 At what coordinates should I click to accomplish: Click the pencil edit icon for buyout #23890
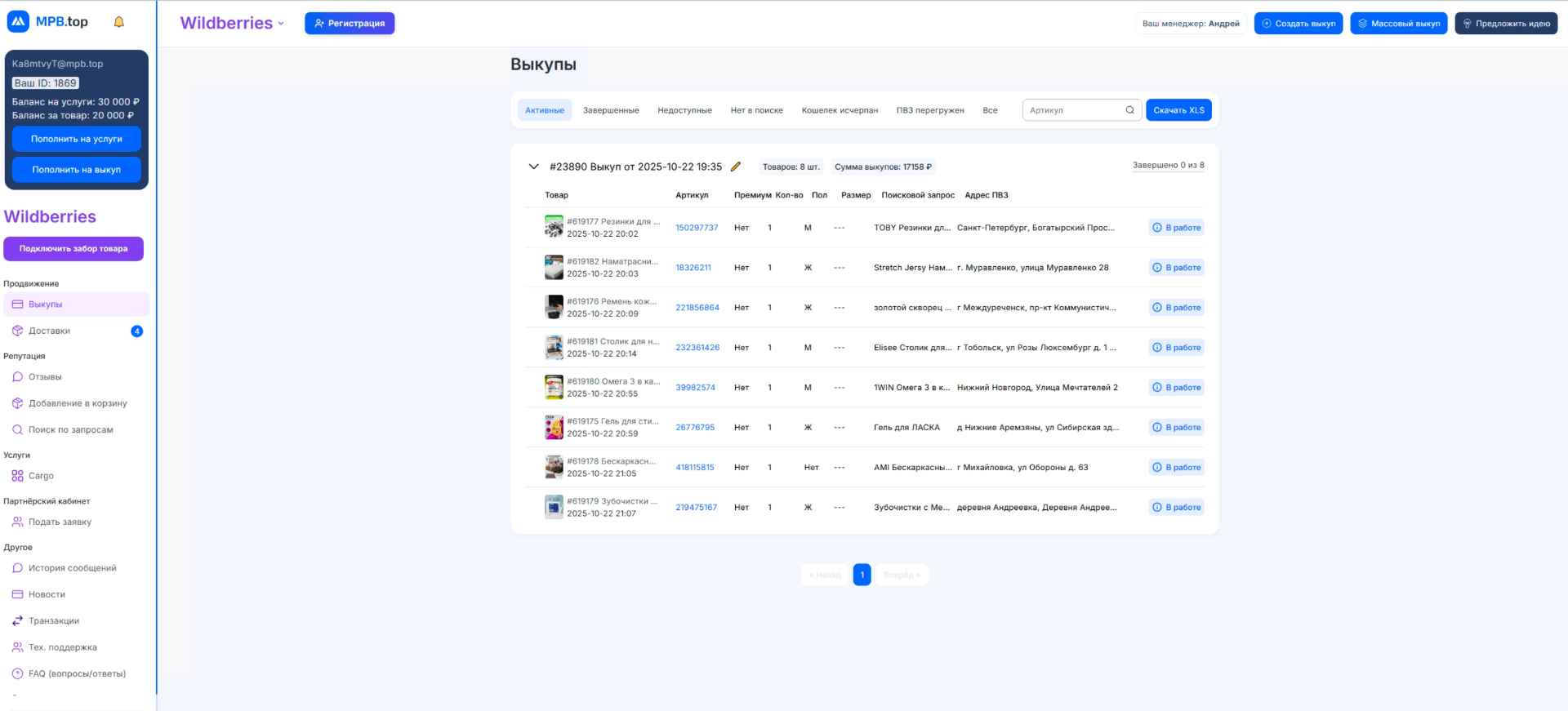coord(736,167)
